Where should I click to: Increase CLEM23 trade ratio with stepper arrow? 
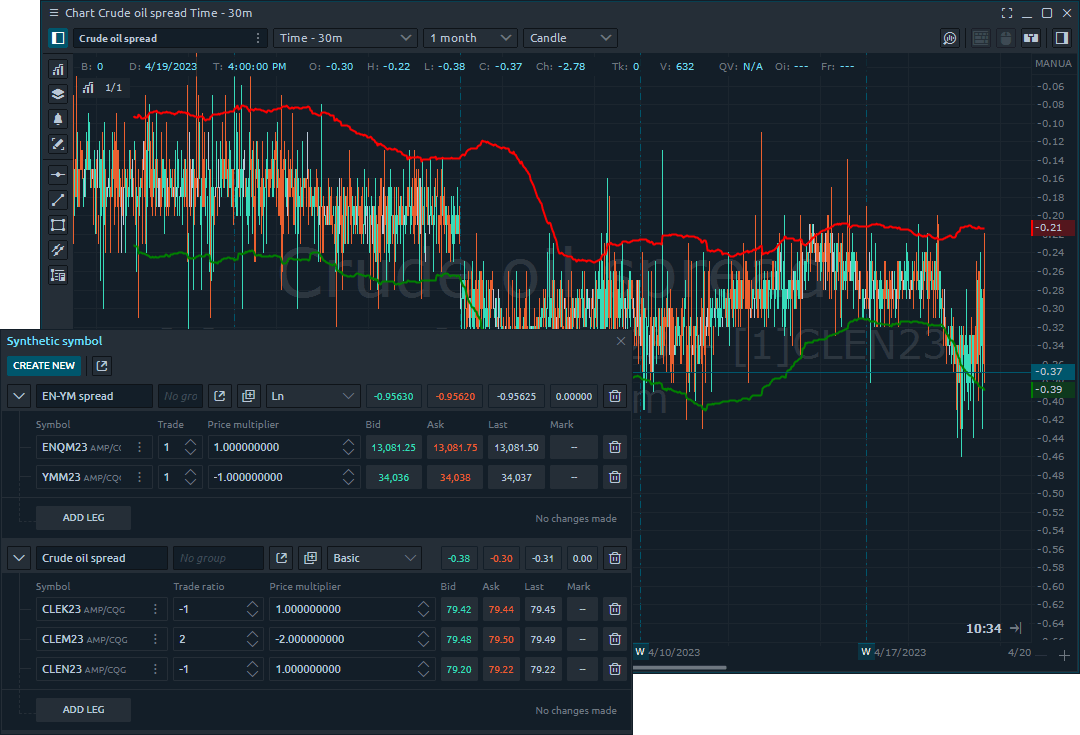tap(250, 634)
